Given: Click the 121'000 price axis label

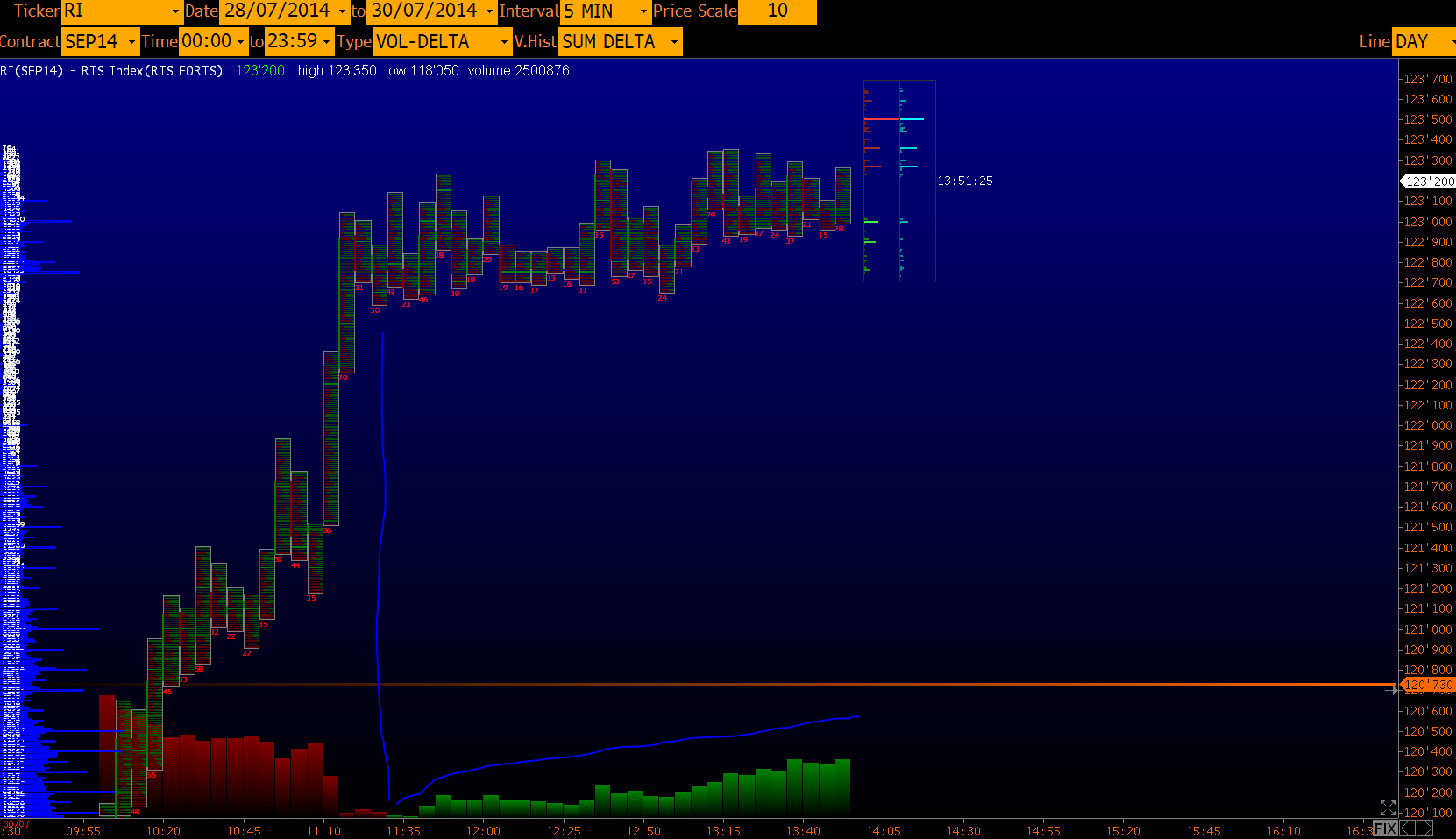Looking at the screenshot, I should (1428, 629).
